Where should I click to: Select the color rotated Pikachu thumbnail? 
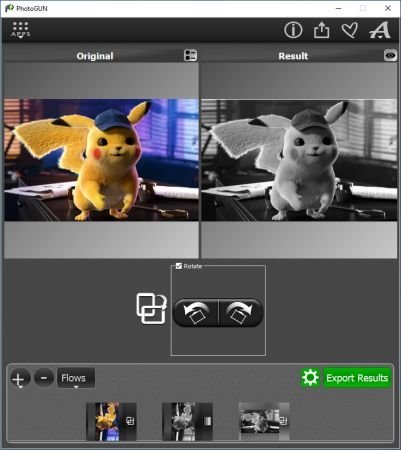(111, 421)
